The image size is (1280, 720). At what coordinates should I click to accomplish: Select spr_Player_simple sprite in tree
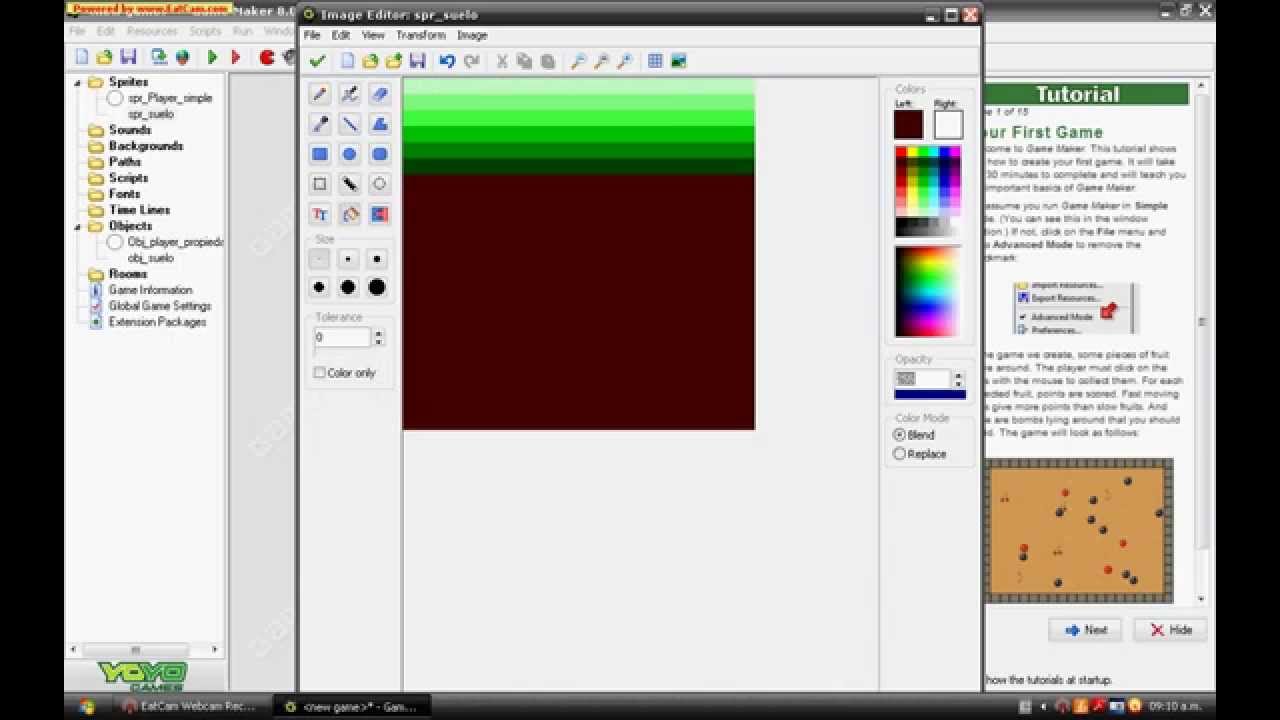pos(170,98)
